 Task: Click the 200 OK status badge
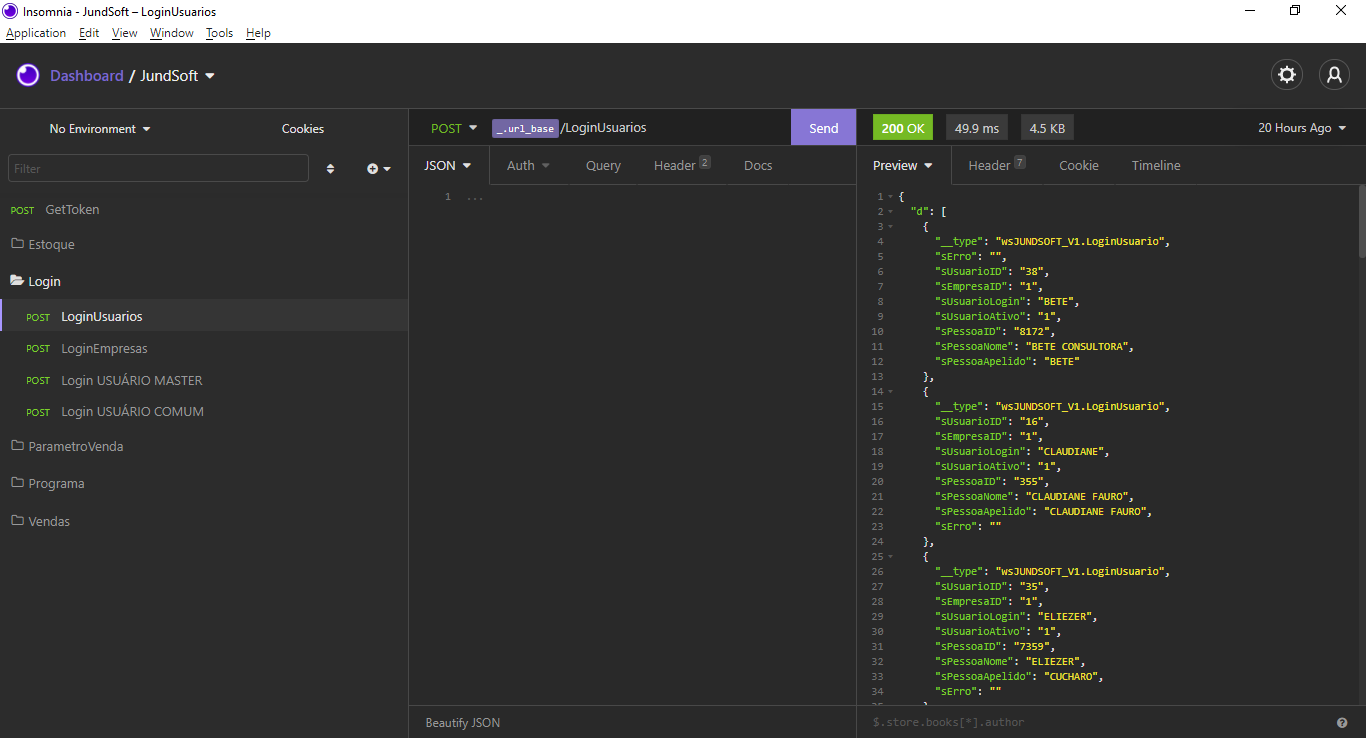coord(903,128)
